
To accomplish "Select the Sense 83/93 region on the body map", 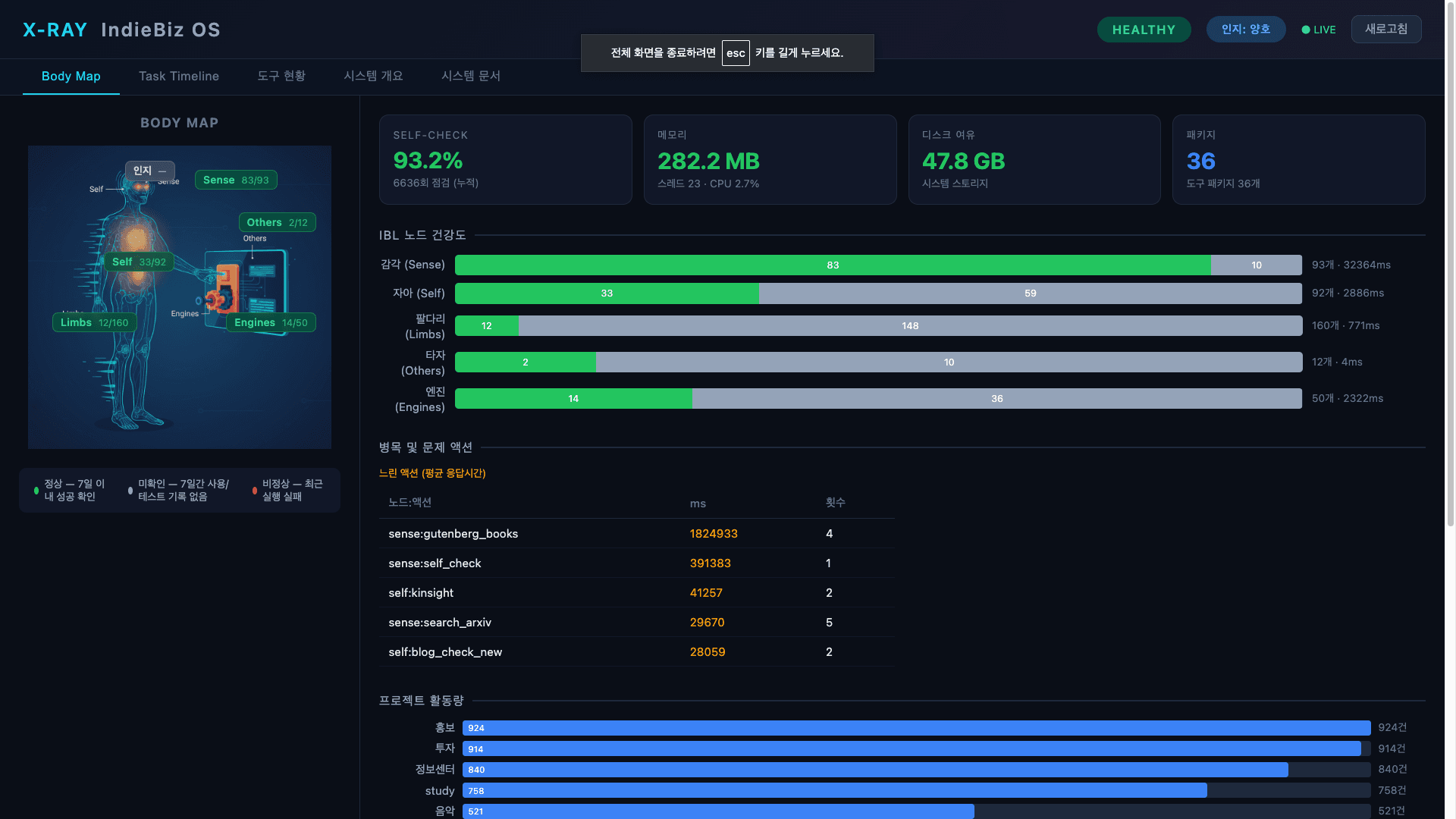I will point(236,180).
